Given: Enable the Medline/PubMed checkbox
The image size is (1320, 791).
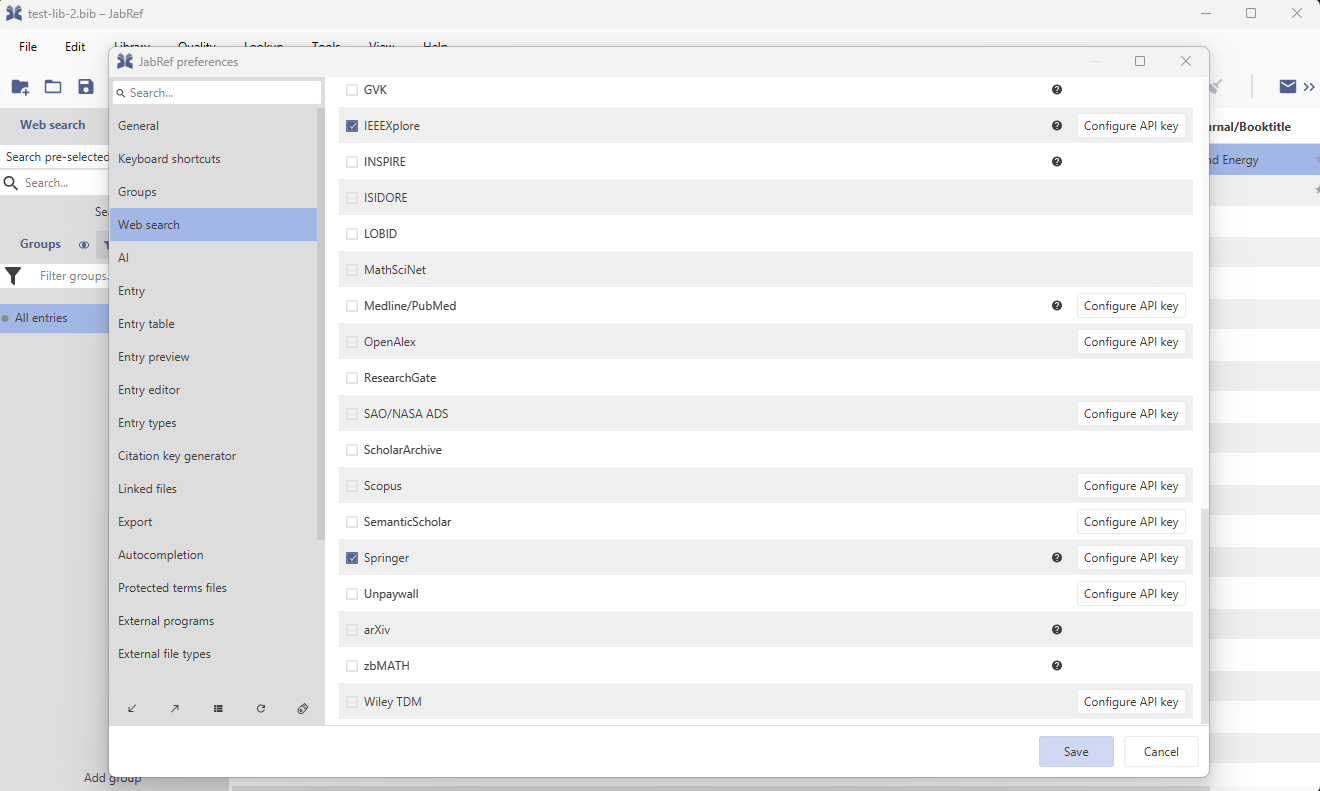Looking at the screenshot, I should click(352, 306).
